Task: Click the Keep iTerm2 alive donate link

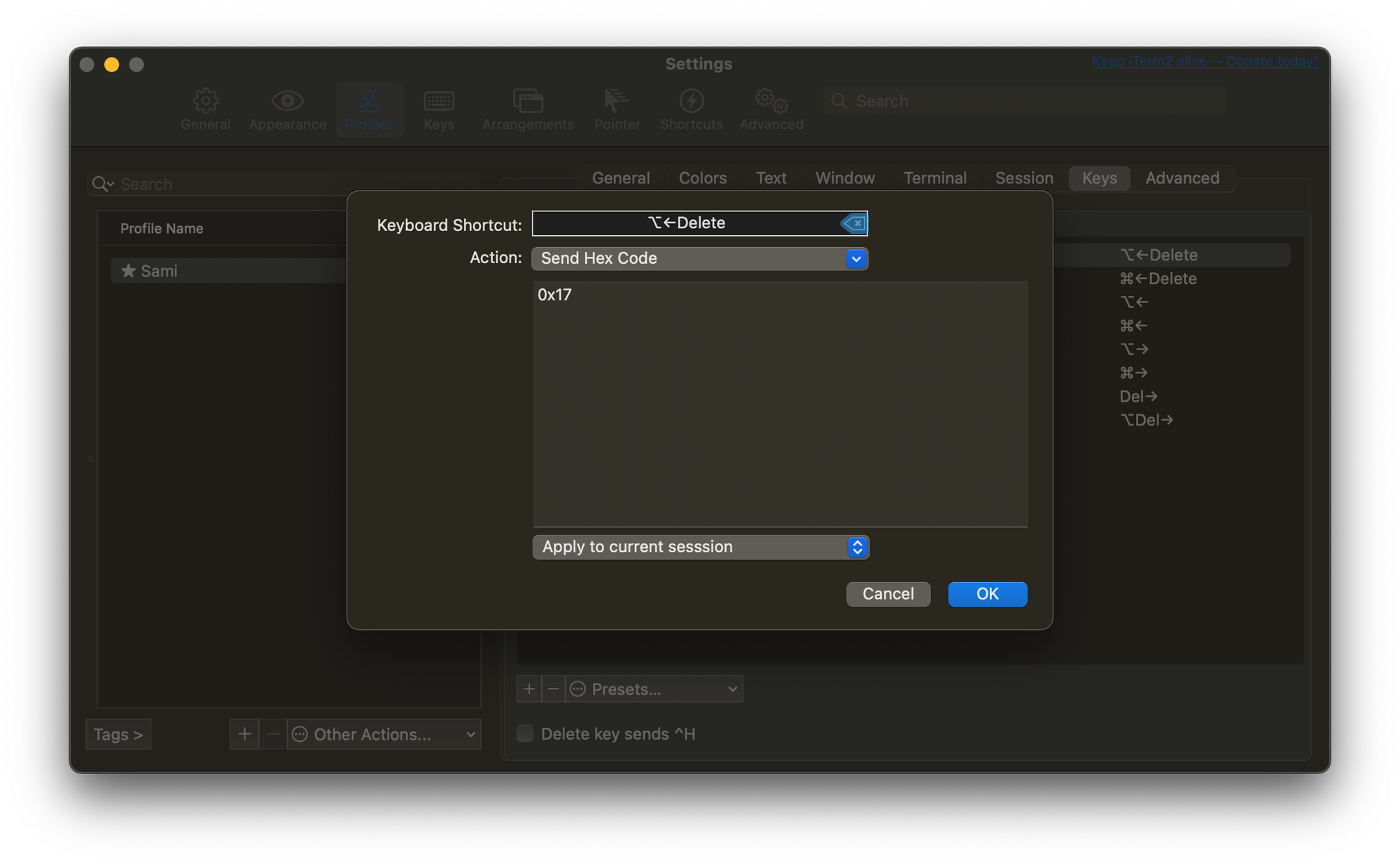Action: (1204, 62)
